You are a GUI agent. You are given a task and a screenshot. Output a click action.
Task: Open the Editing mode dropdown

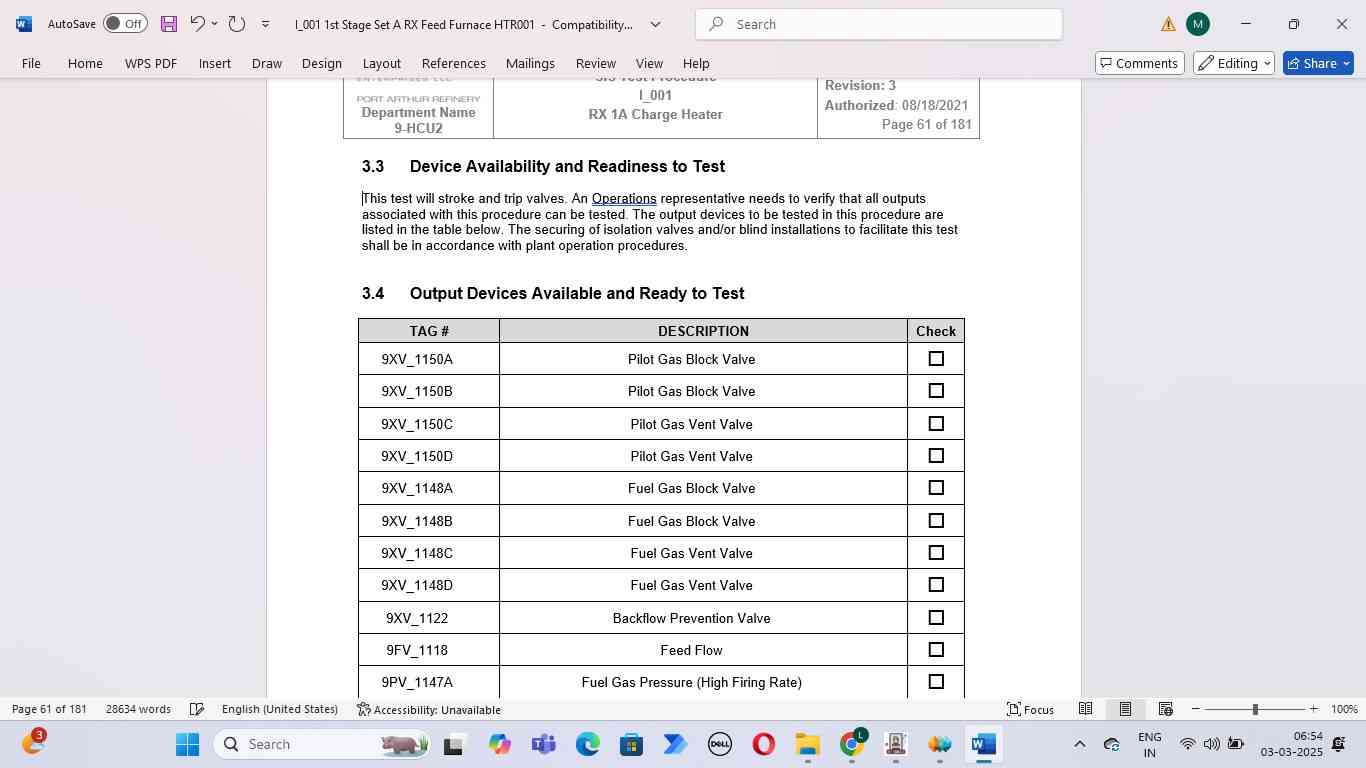[1233, 63]
